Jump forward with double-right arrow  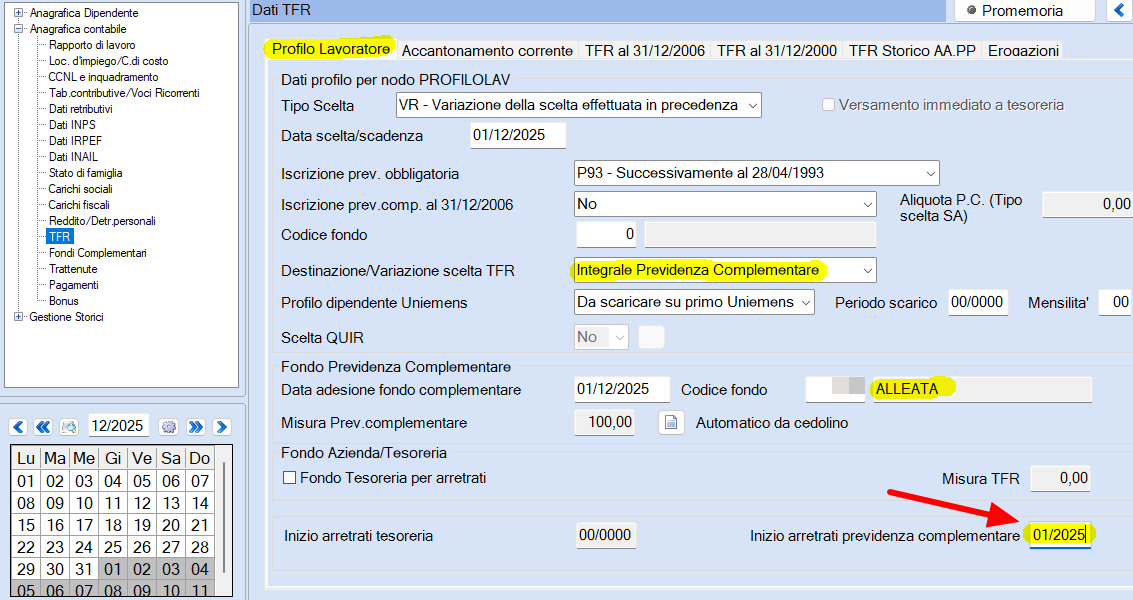pyautogui.click(x=195, y=427)
